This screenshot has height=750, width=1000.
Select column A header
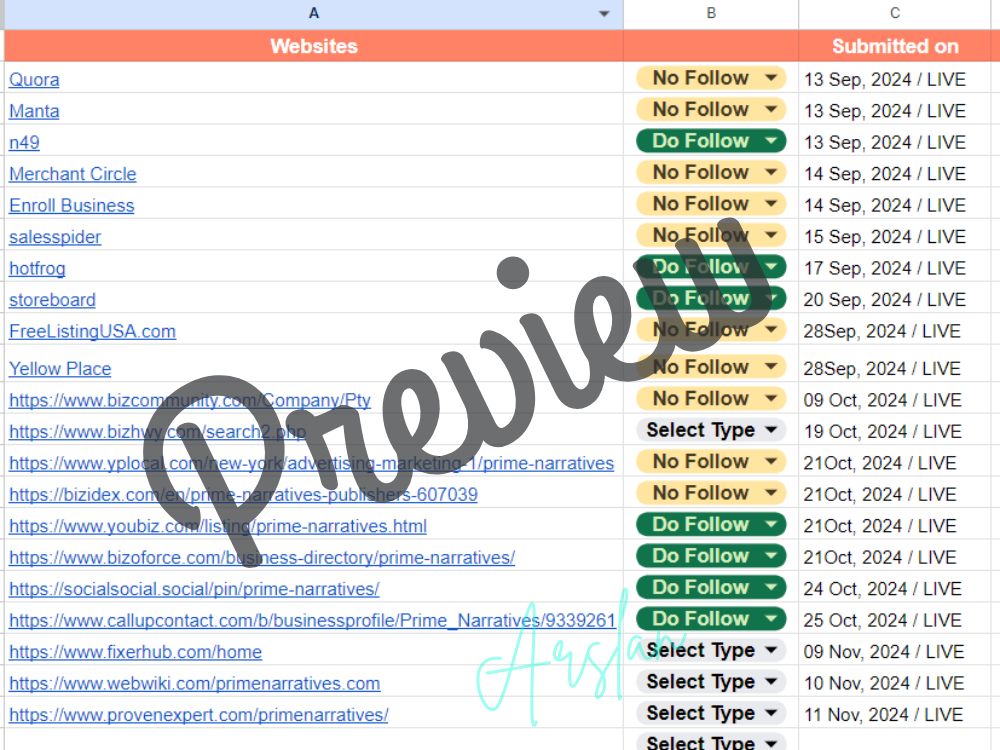tap(314, 13)
